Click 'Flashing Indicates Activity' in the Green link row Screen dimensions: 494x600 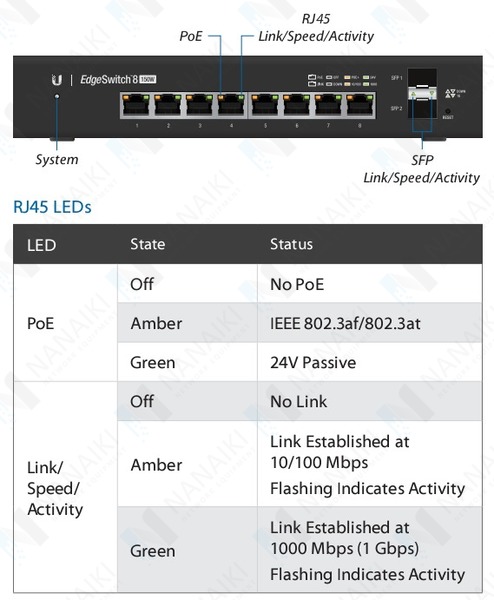click(367, 574)
